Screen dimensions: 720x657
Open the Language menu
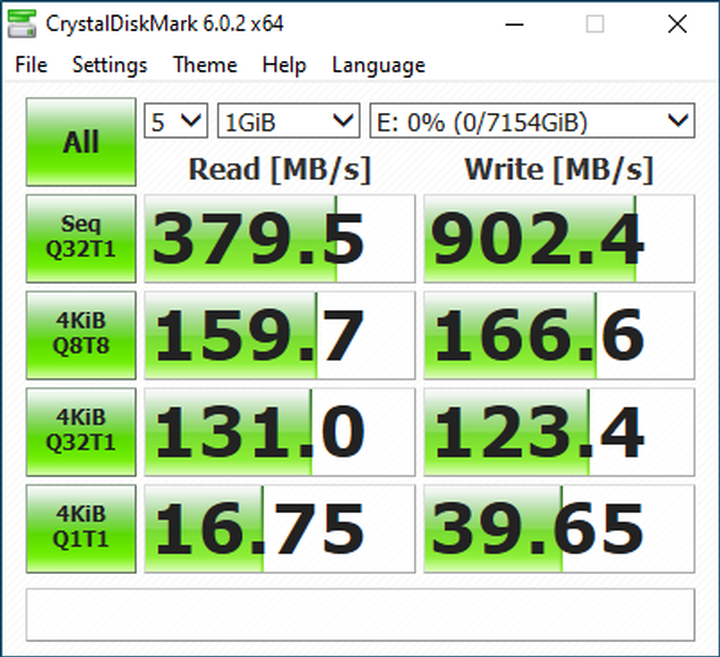(378, 65)
